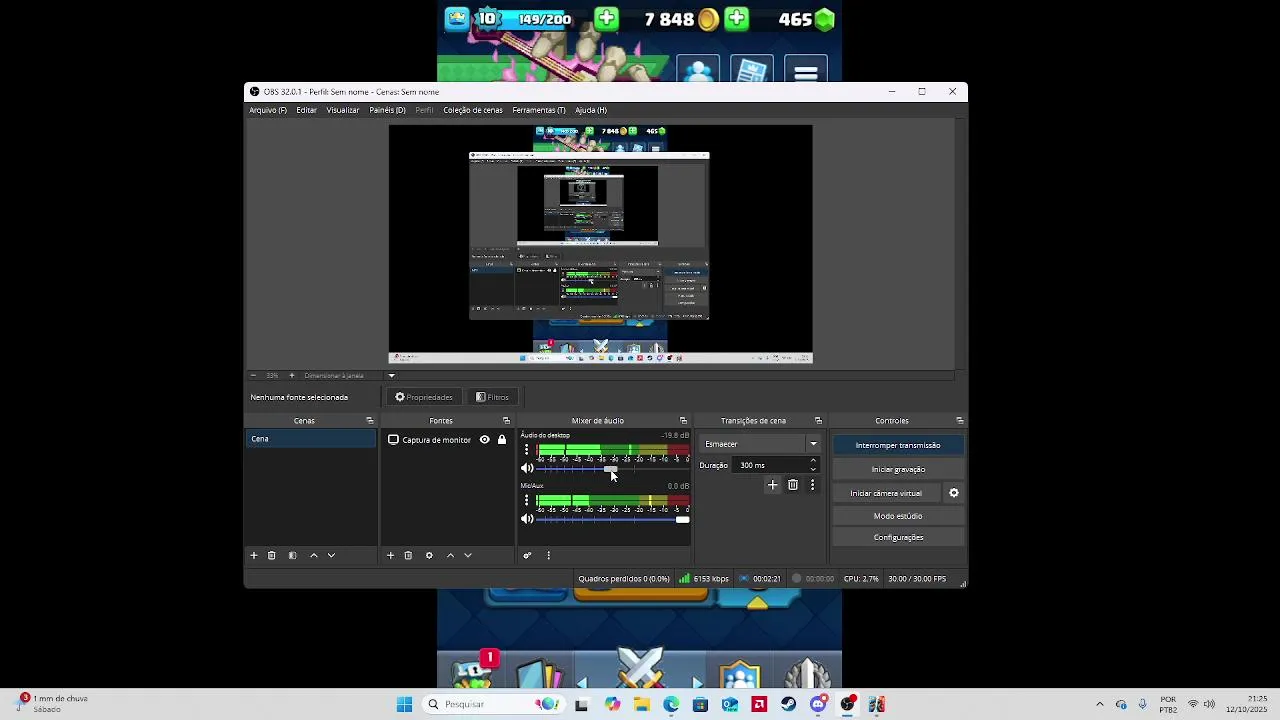Click the Mic/Aux volume slider handle
The height and width of the screenshot is (720, 1280).
pyautogui.click(x=682, y=519)
